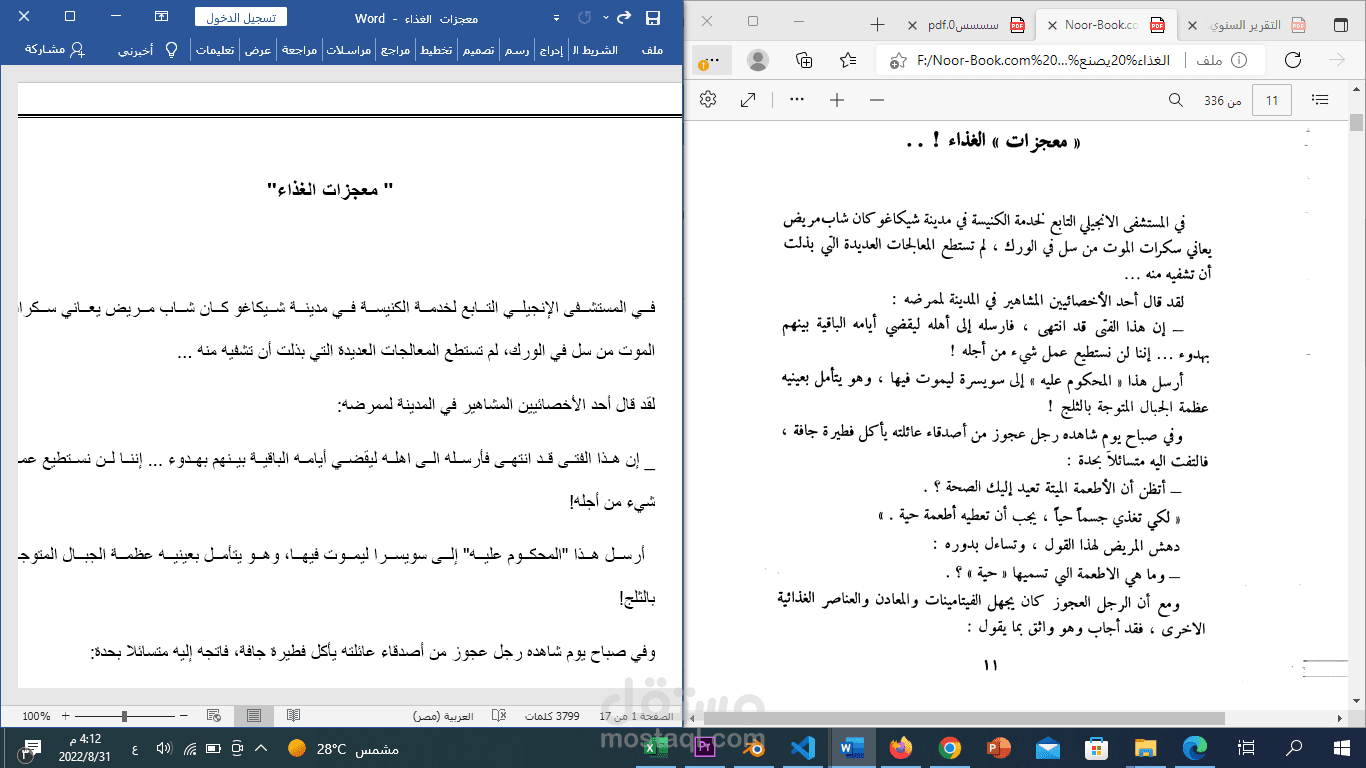Switch to Read Mode view in Word status bar
This screenshot has width=1366, height=768.
pos(293,716)
